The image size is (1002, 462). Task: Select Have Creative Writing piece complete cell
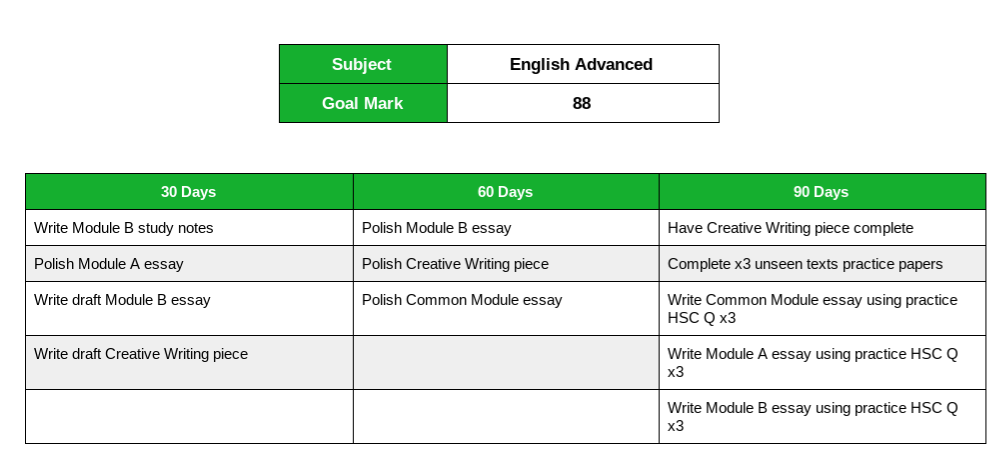click(791, 228)
